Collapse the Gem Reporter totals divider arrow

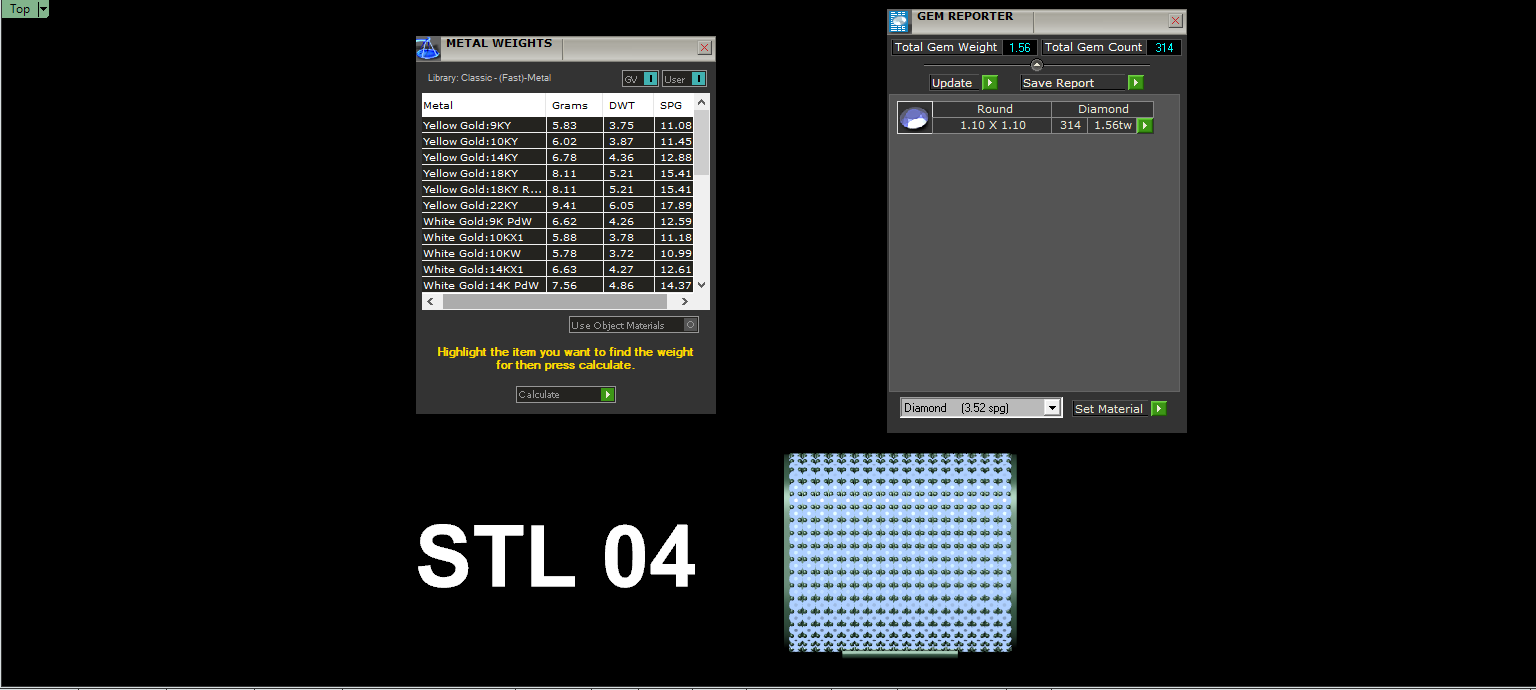click(x=1037, y=65)
